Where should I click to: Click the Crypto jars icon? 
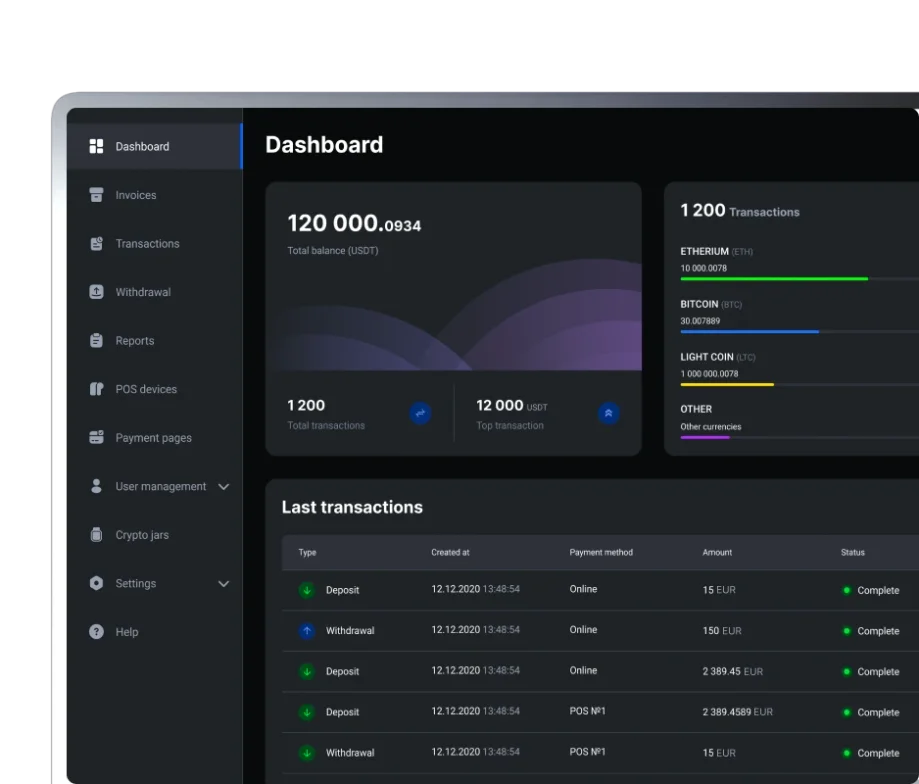point(96,535)
